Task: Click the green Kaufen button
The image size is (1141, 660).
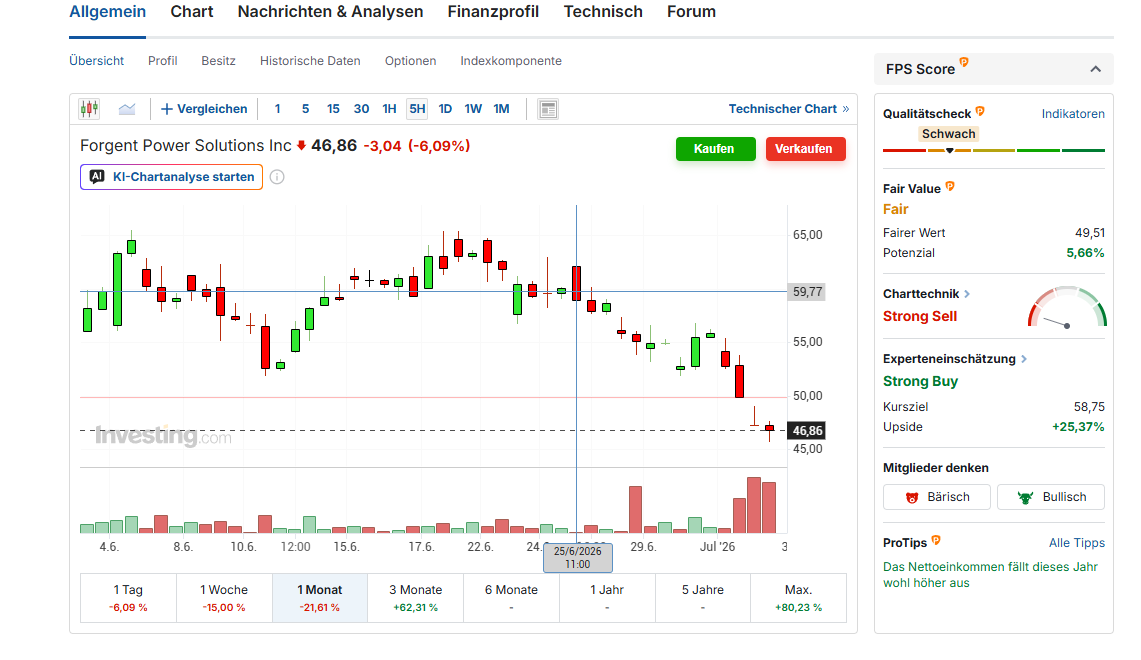Action: 716,148
